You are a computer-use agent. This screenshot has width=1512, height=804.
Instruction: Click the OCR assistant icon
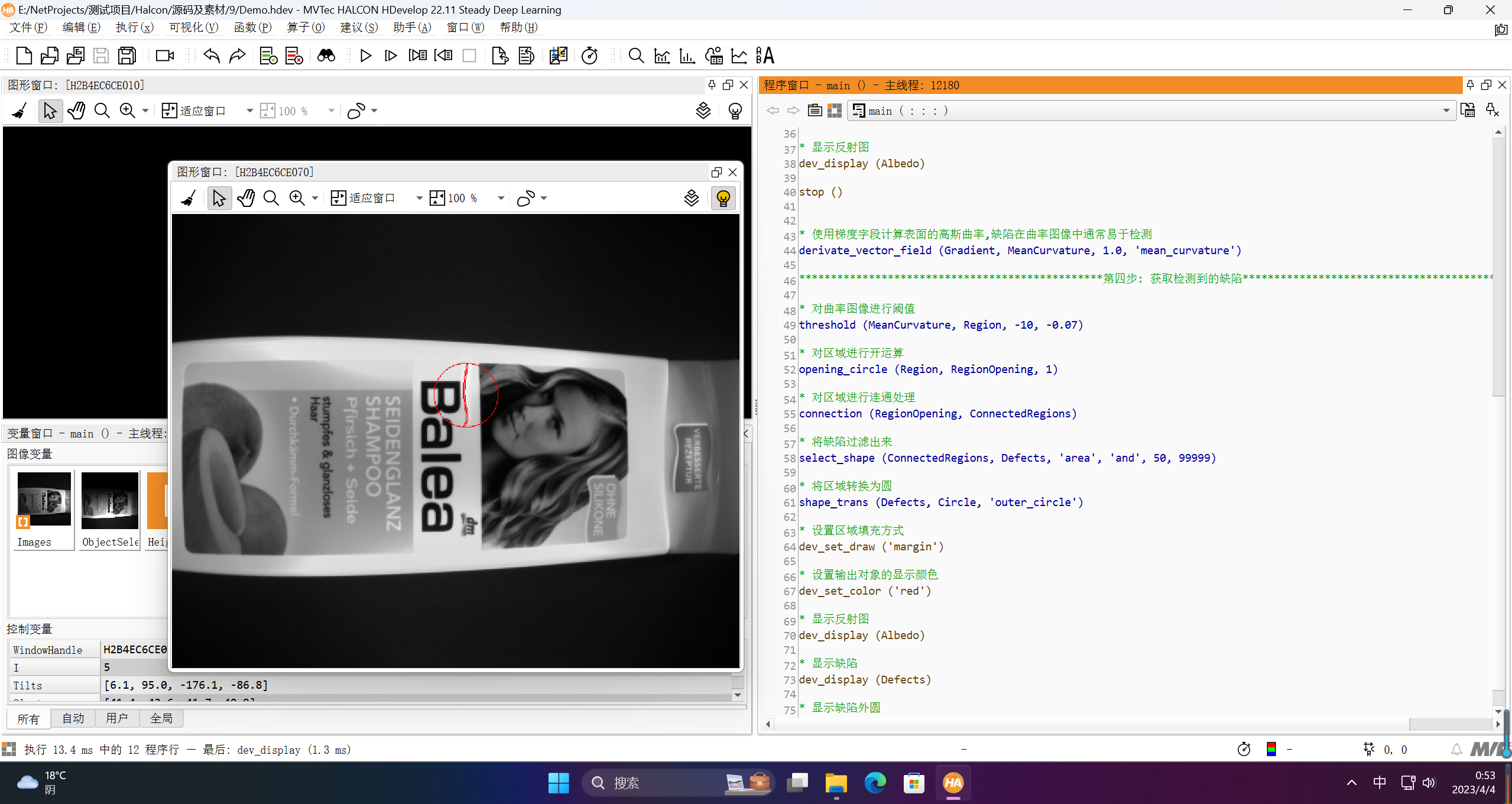pyautogui.click(x=764, y=56)
